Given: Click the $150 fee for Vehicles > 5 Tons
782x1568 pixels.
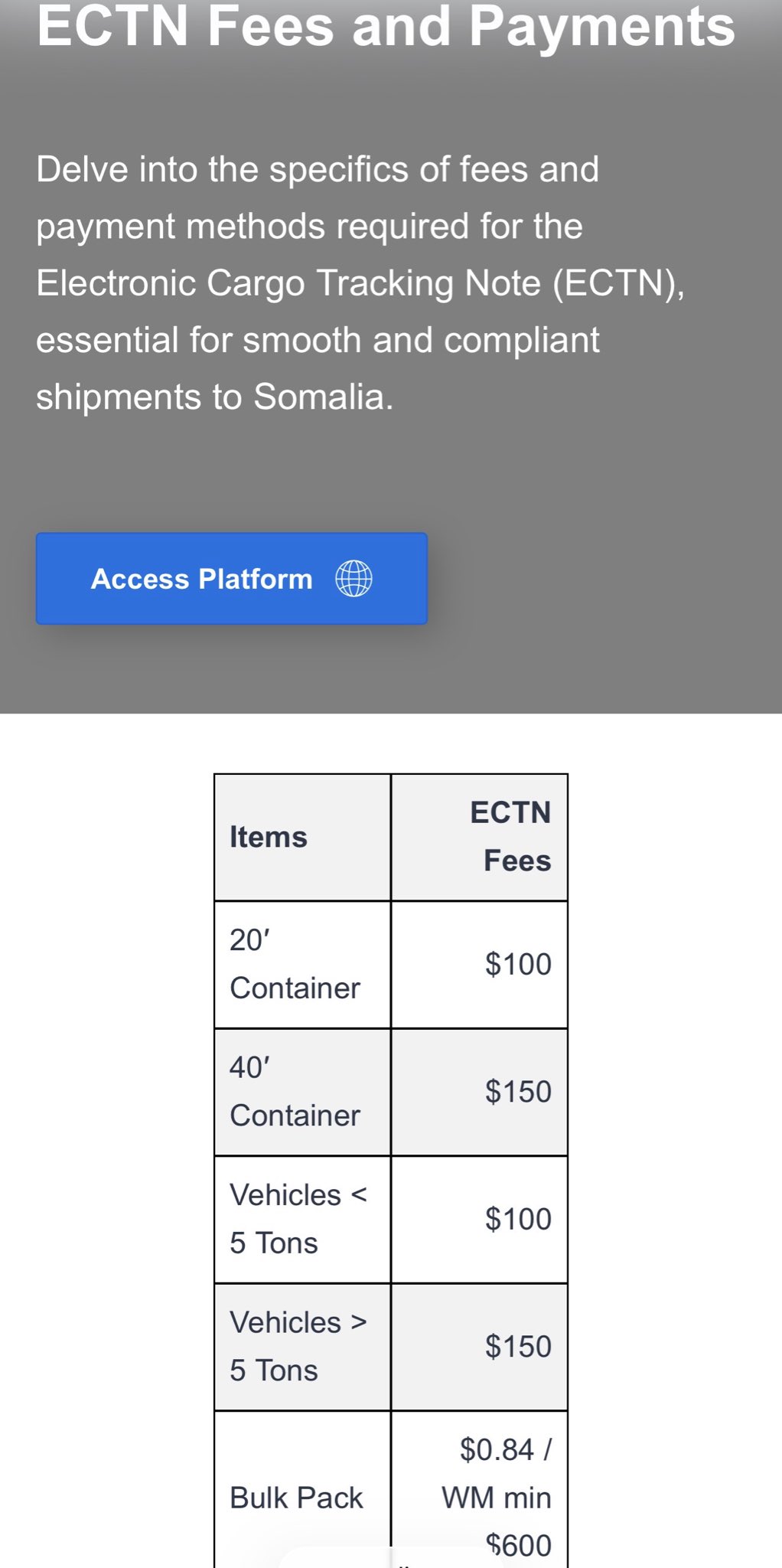Looking at the screenshot, I should 518,1346.
